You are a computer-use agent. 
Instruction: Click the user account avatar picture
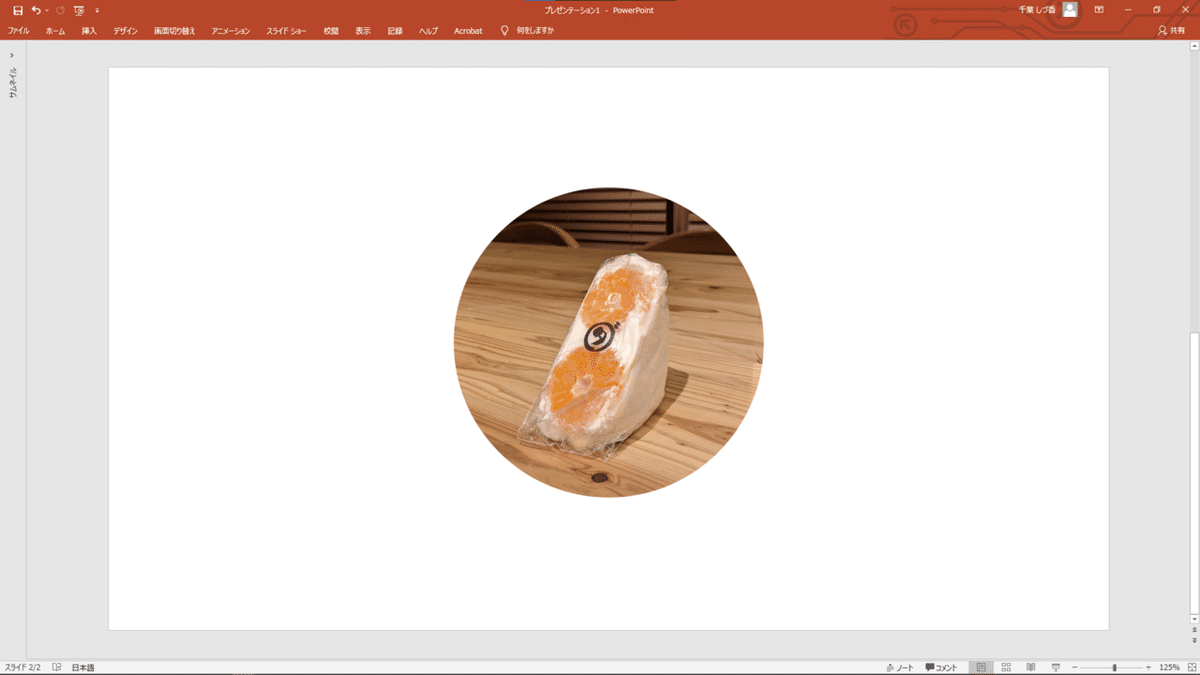(1070, 9)
